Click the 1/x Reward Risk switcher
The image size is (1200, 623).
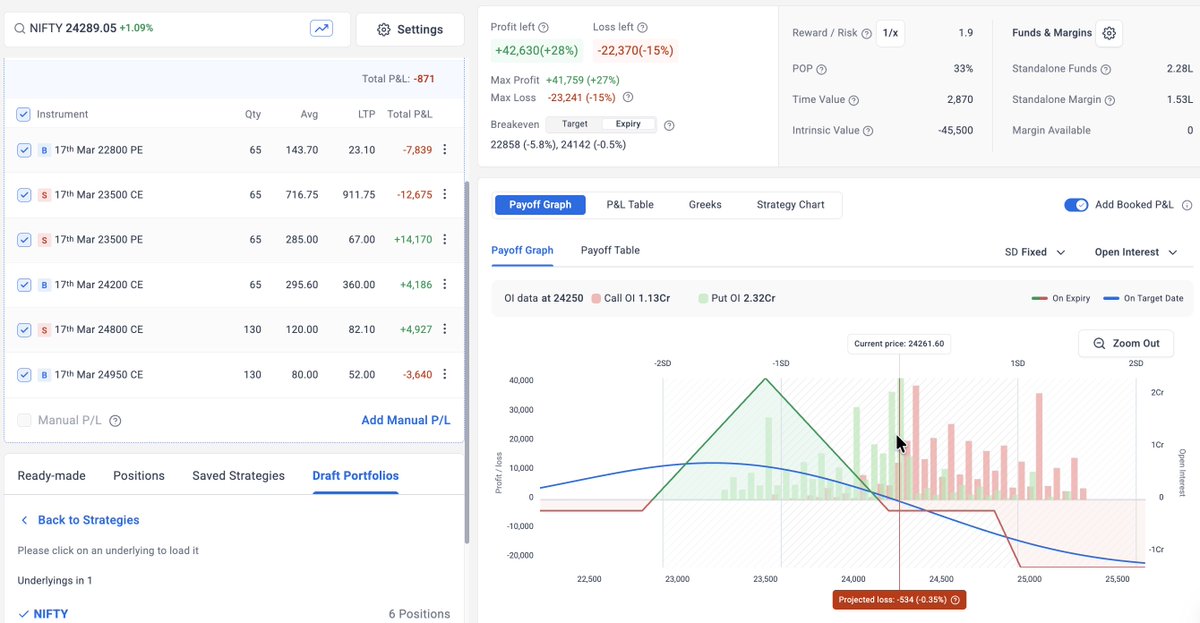click(x=890, y=33)
